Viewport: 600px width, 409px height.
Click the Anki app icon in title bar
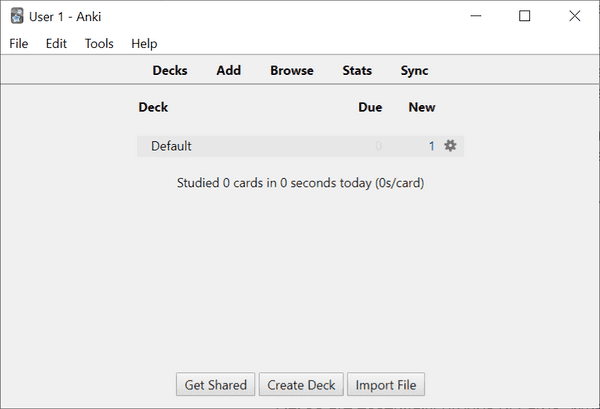point(17,16)
